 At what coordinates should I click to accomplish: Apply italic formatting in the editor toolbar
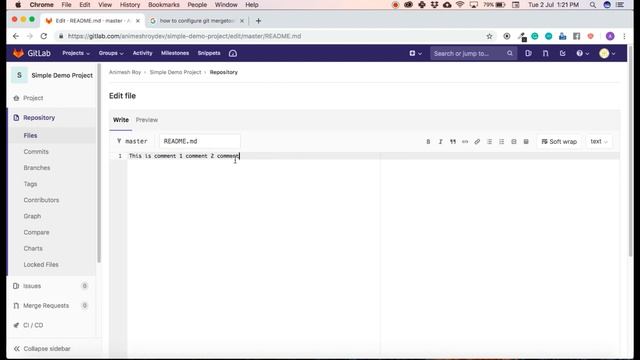point(440,142)
